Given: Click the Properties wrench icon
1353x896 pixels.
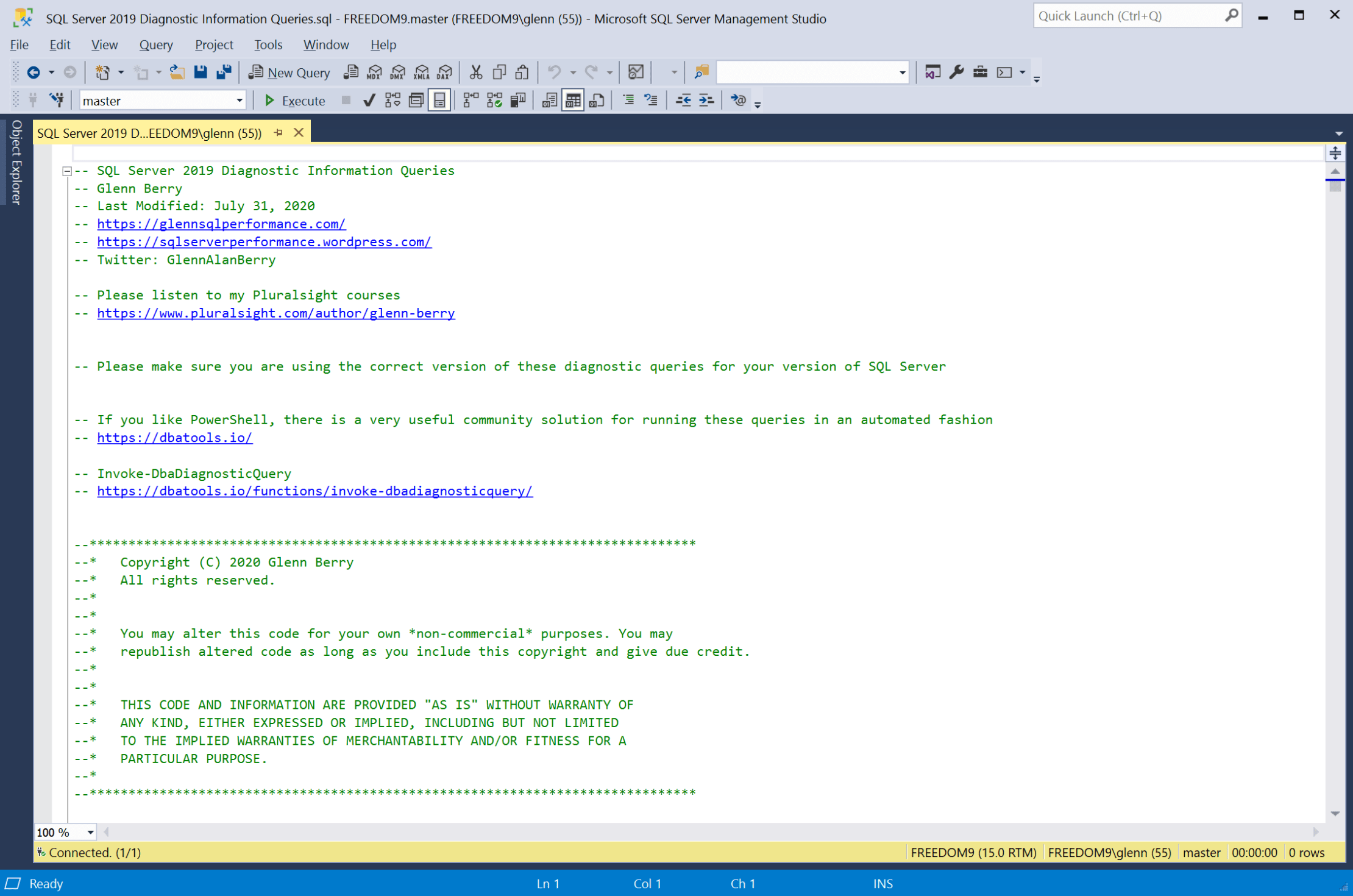Looking at the screenshot, I should 956,72.
